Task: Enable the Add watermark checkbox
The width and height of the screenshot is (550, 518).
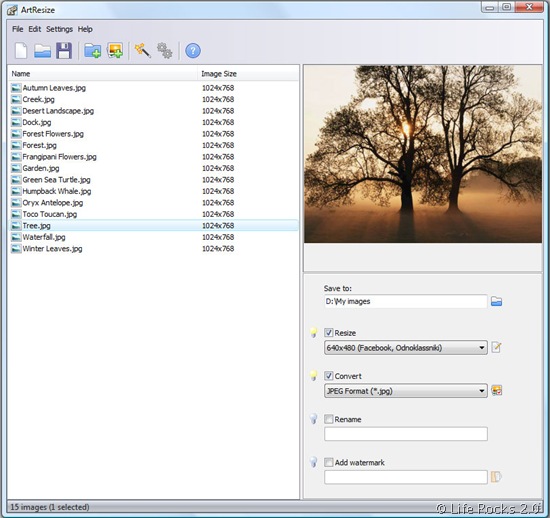Action: click(x=329, y=462)
